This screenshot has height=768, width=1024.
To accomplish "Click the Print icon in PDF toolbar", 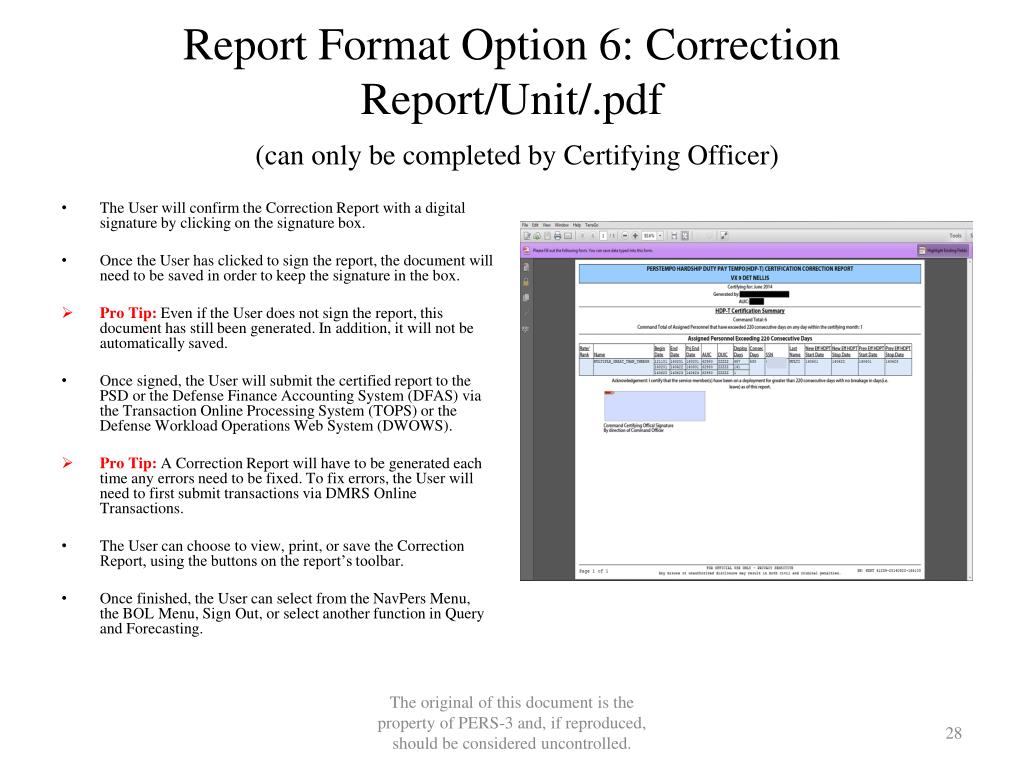I will point(558,236).
